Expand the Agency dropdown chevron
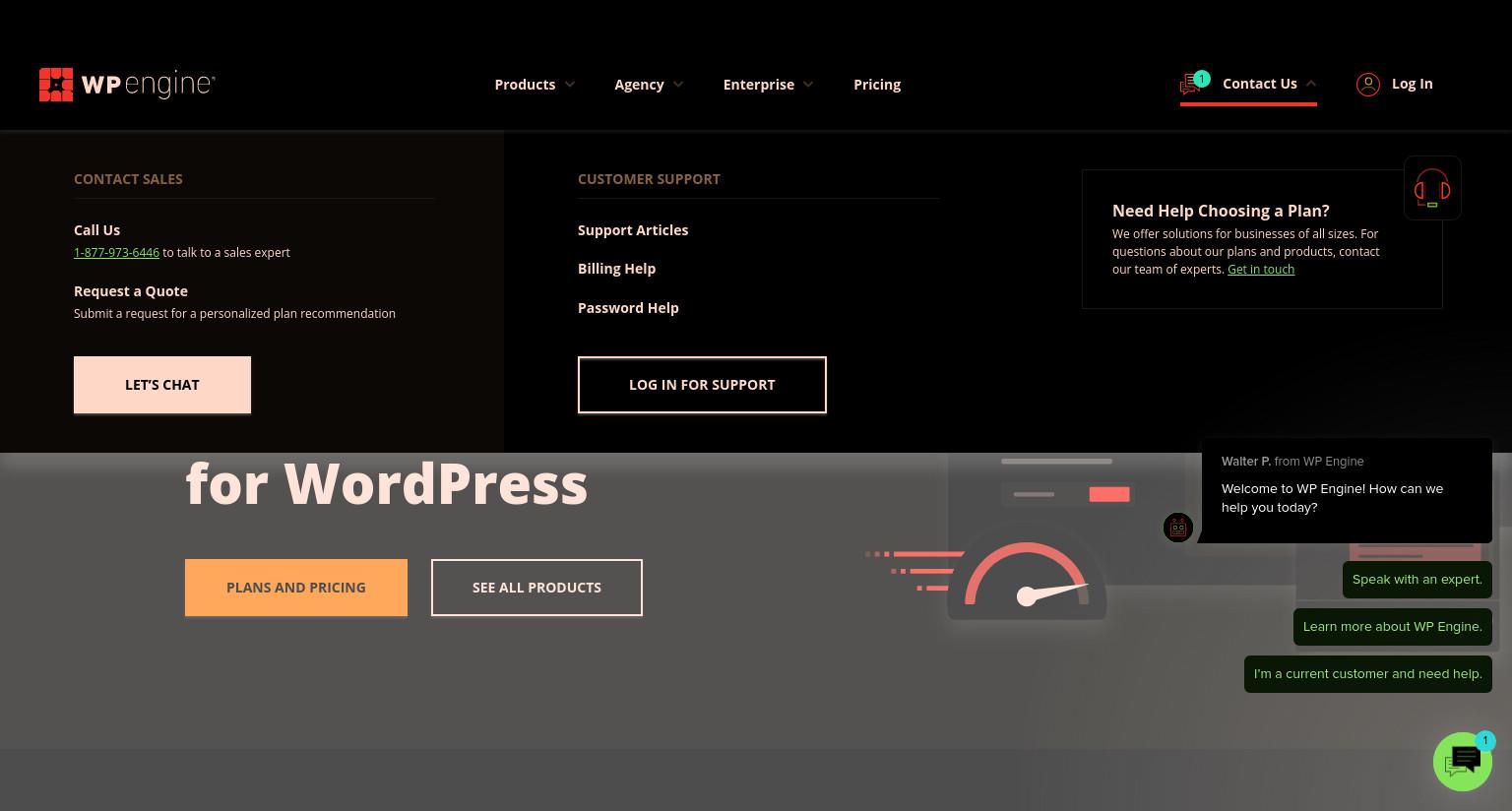 [678, 85]
